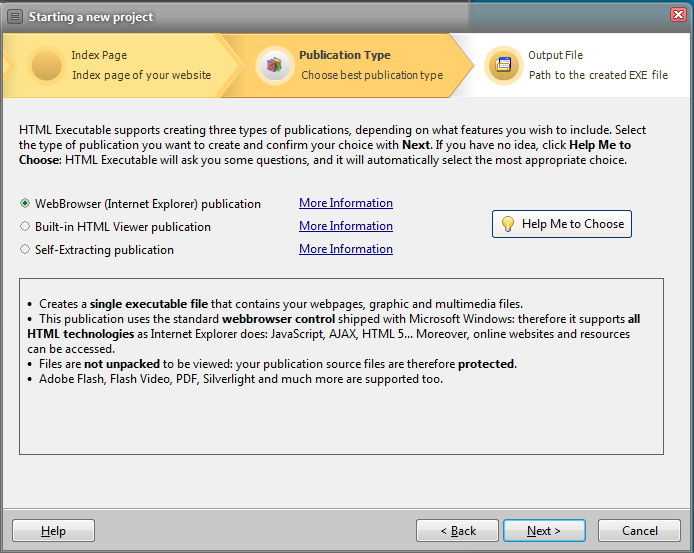Viewport: 694px width, 553px height.
Task: Click the light bulb icon on Help button
Action: point(508,224)
